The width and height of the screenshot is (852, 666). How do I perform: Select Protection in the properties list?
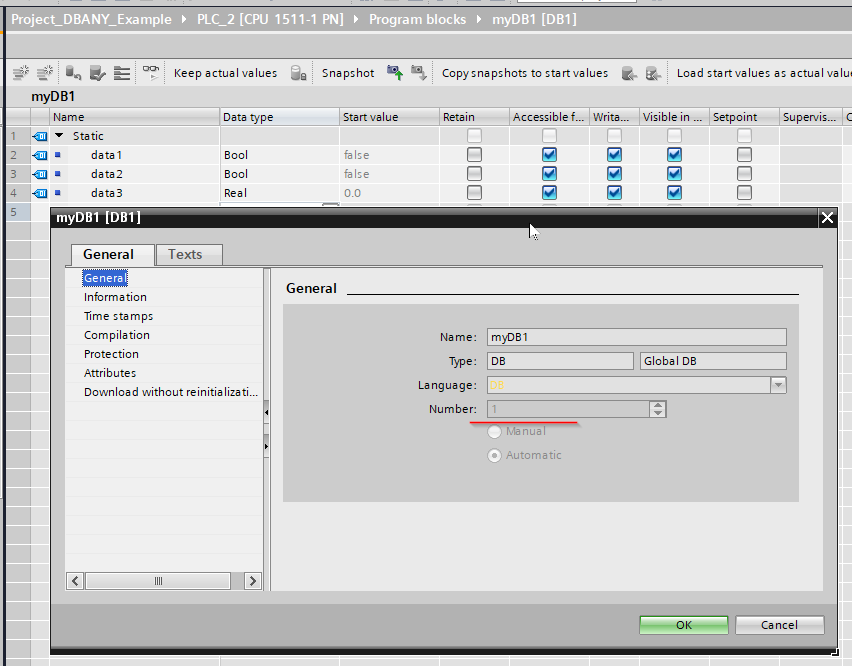pos(111,354)
